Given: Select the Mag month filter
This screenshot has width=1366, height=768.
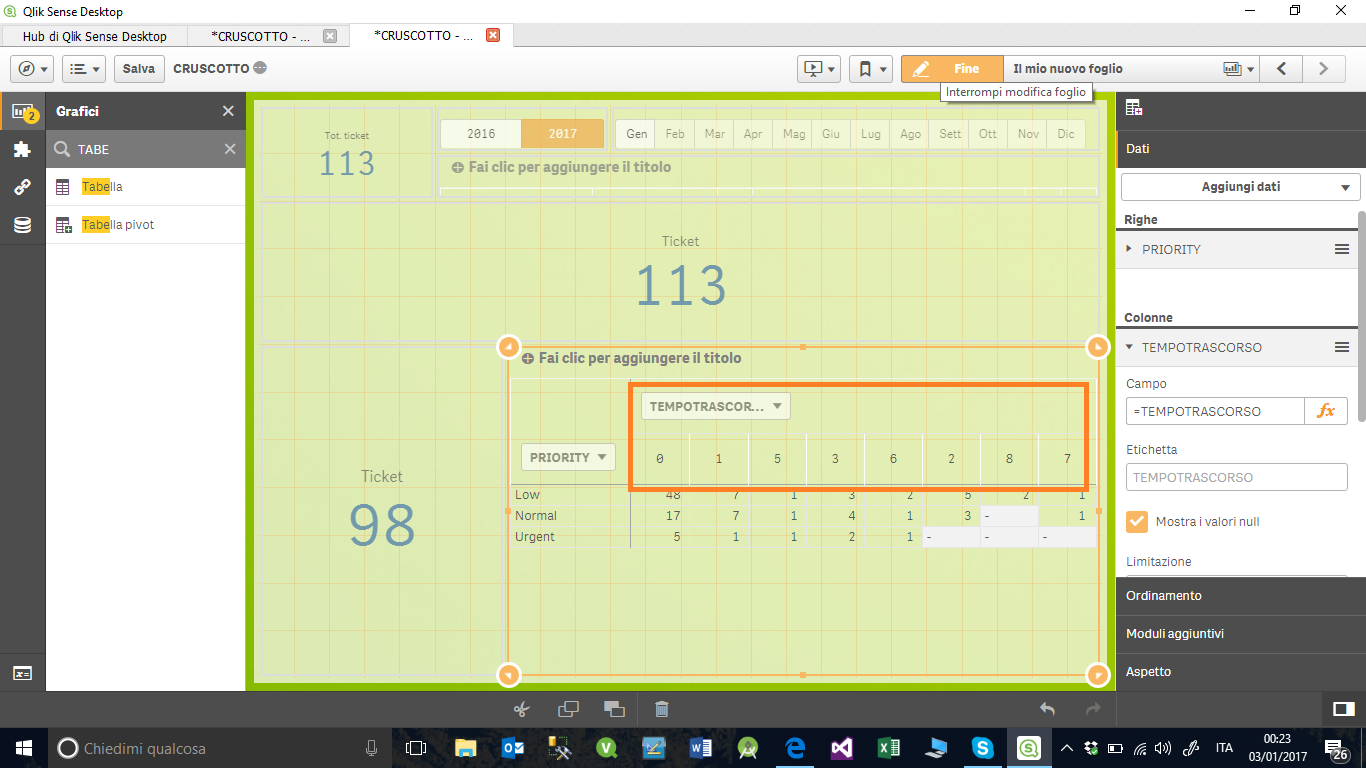Looking at the screenshot, I should [x=794, y=134].
